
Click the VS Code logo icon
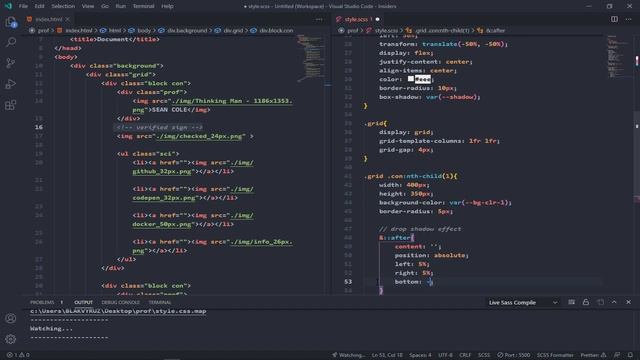pyautogui.click(x=8, y=6)
